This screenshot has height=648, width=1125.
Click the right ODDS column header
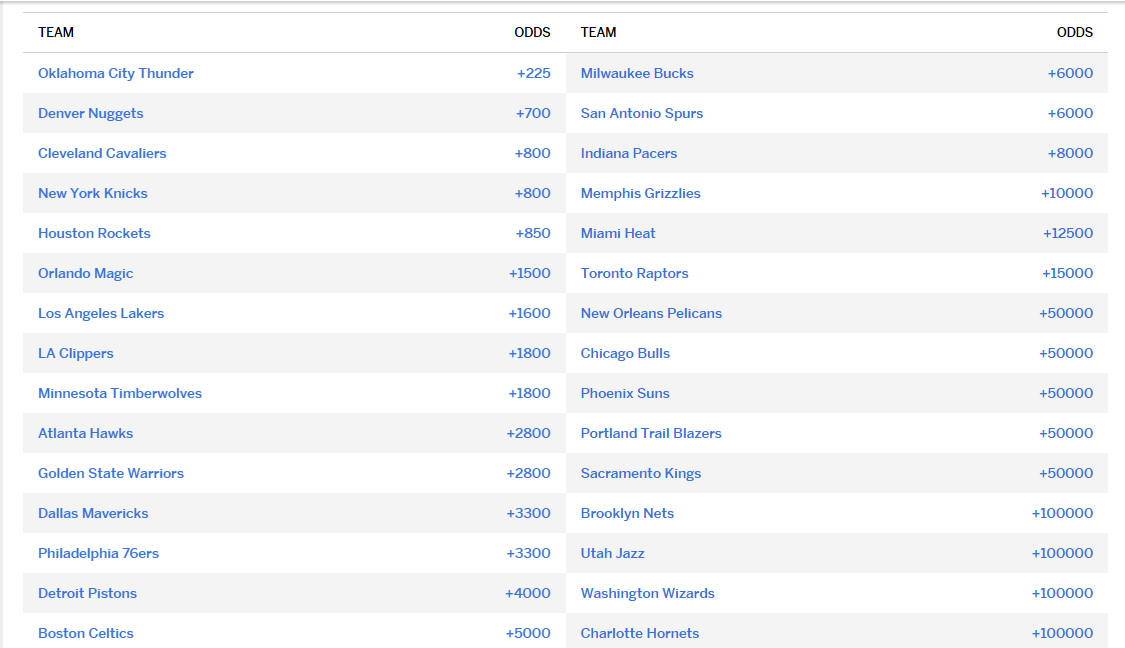[1075, 32]
